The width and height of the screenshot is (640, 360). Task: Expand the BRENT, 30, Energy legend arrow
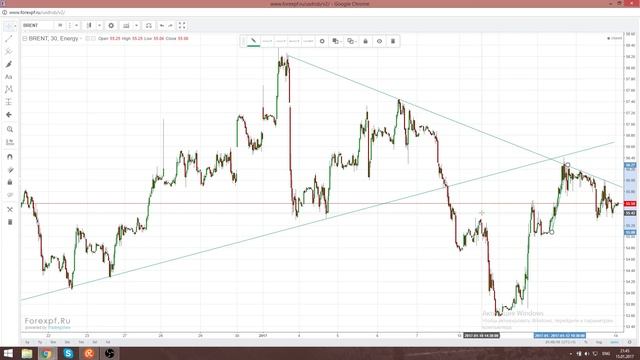click(x=81, y=38)
